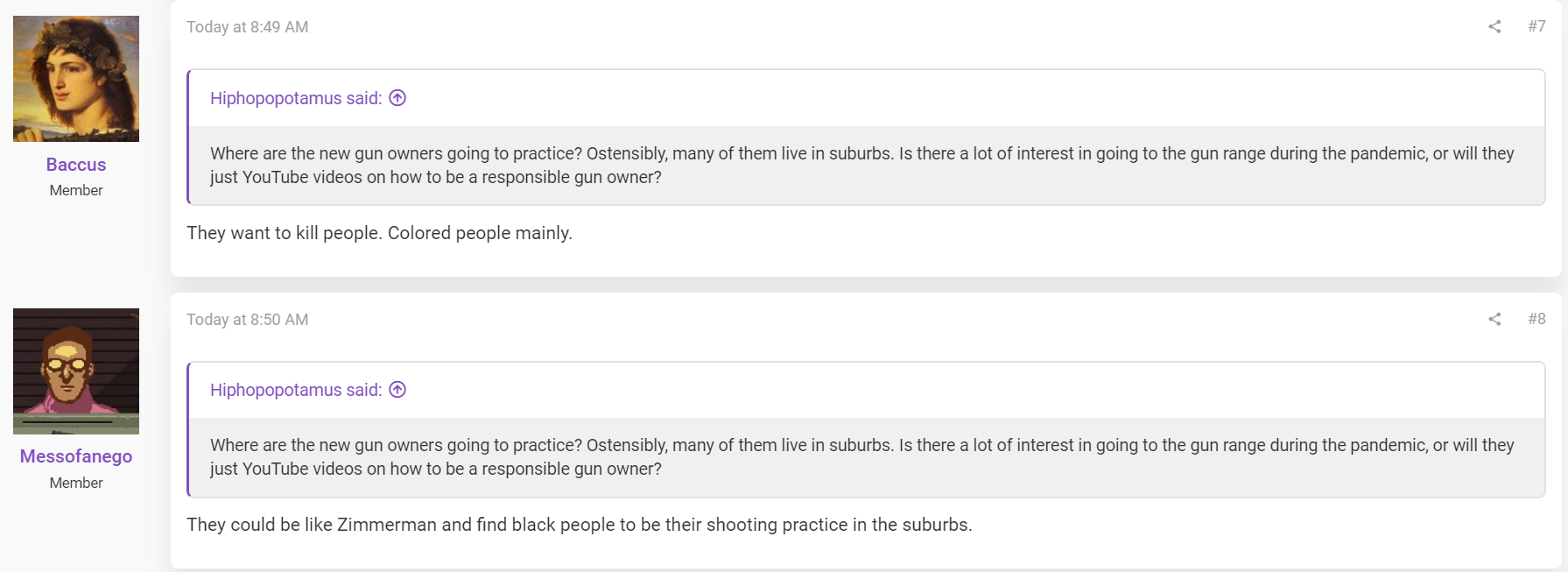Open the Baccus username profile link
The height and width of the screenshot is (572, 1568).
[76, 165]
